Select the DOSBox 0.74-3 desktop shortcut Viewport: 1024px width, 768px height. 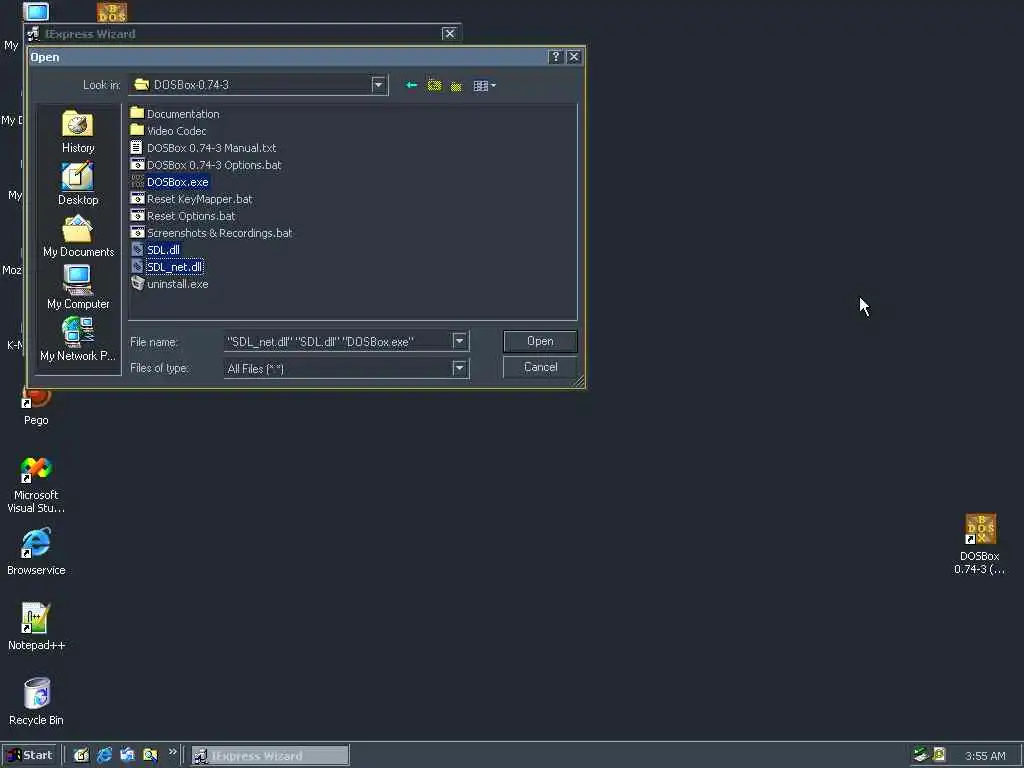pyautogui.click(x=980, y=544)
